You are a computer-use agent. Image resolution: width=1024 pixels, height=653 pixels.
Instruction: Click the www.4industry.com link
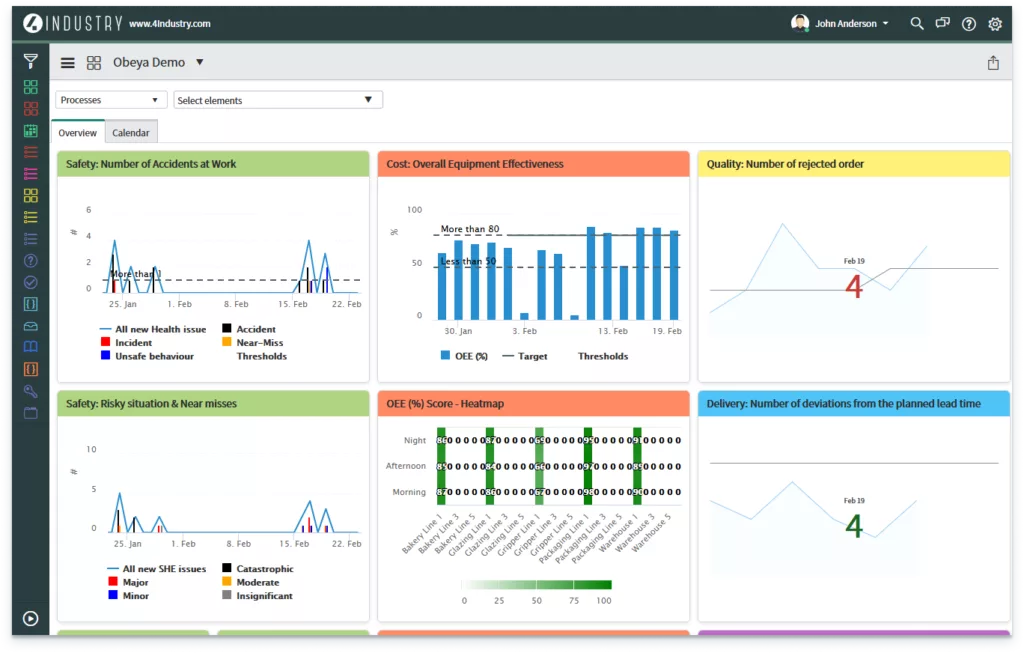point(170,24)
